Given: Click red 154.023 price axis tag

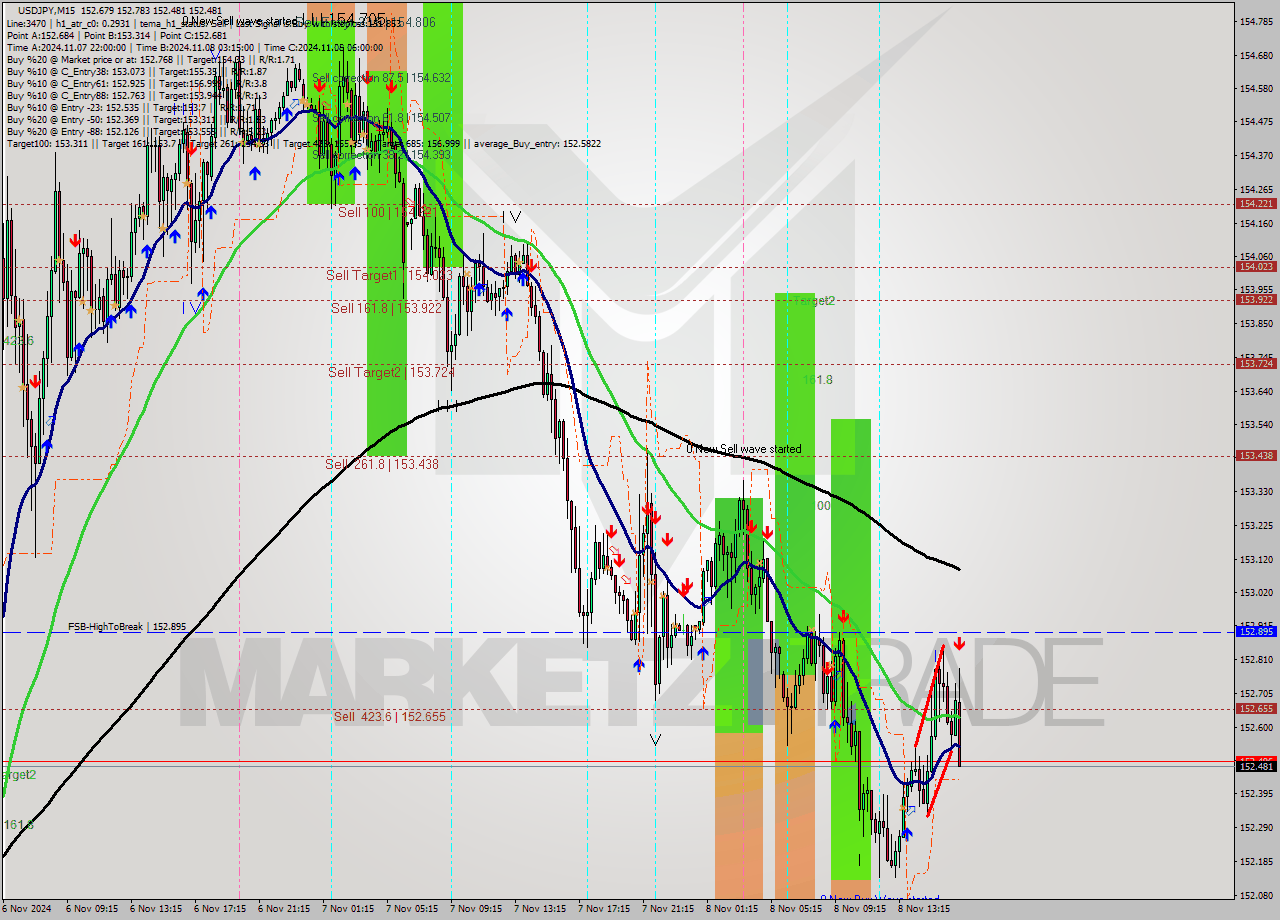Looking at the screenshot, I should point(1256,266).
